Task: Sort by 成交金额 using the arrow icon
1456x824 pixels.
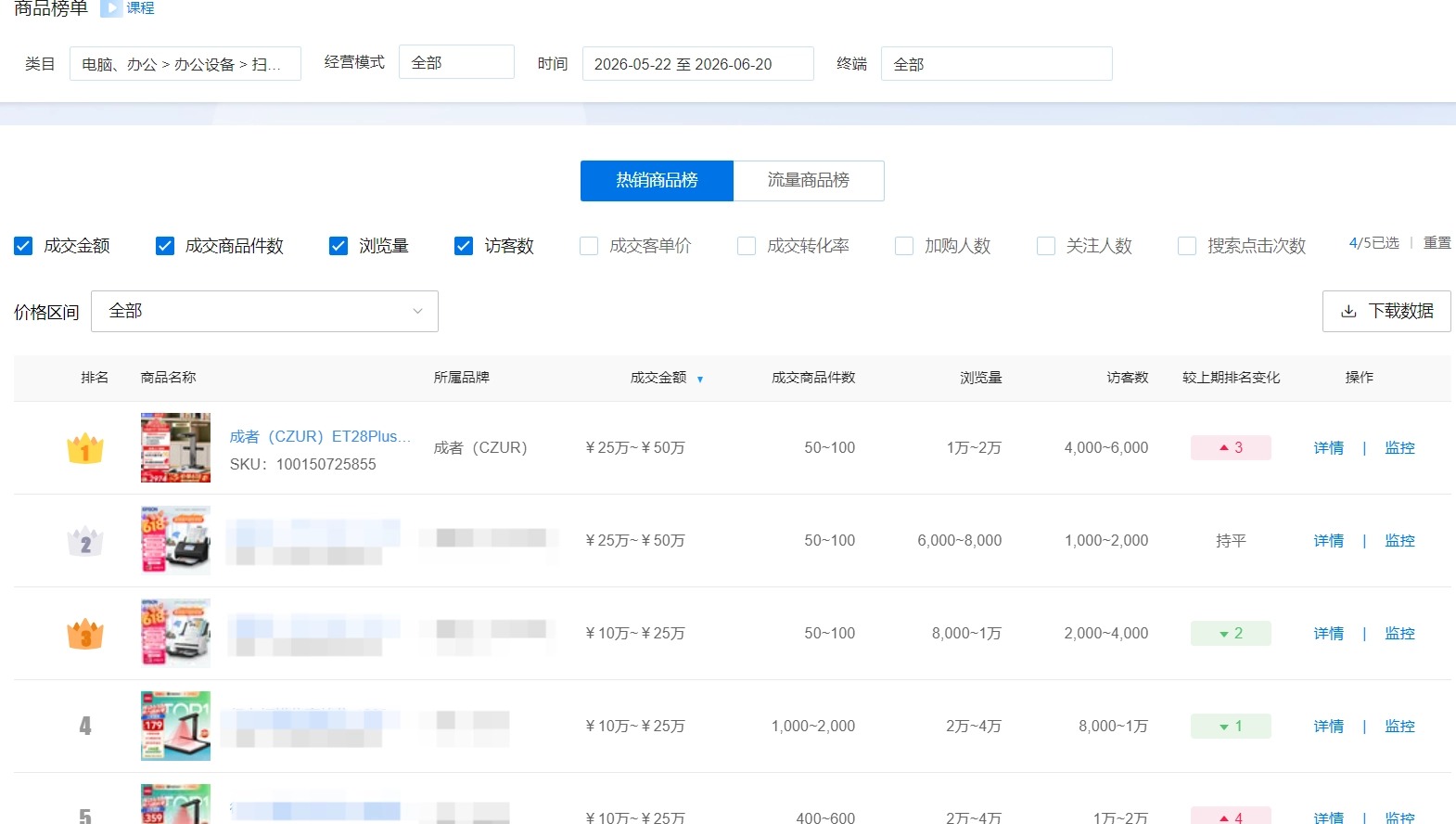Action: click(x=700, y=379)
